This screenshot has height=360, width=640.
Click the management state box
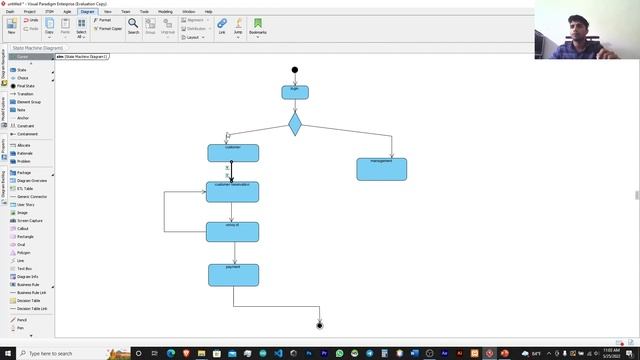(x=382, y=169)
